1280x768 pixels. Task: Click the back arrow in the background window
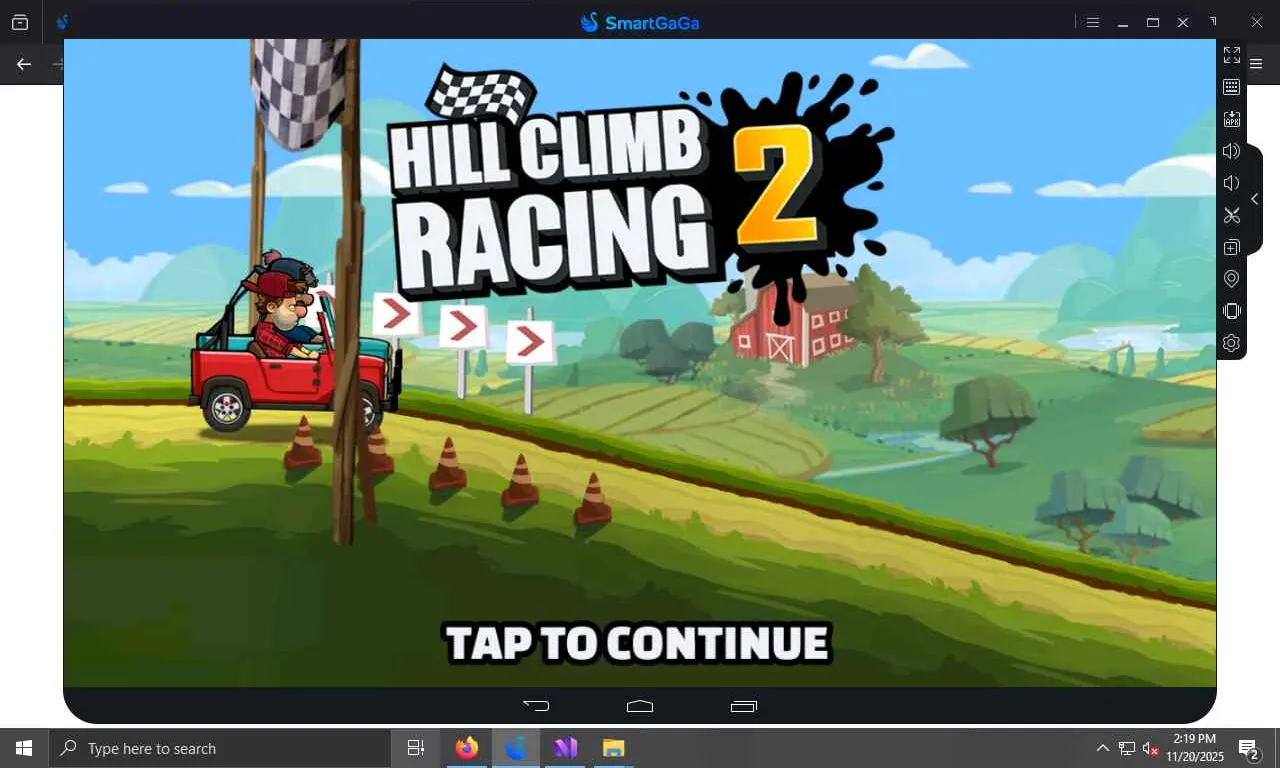[24, 63]
